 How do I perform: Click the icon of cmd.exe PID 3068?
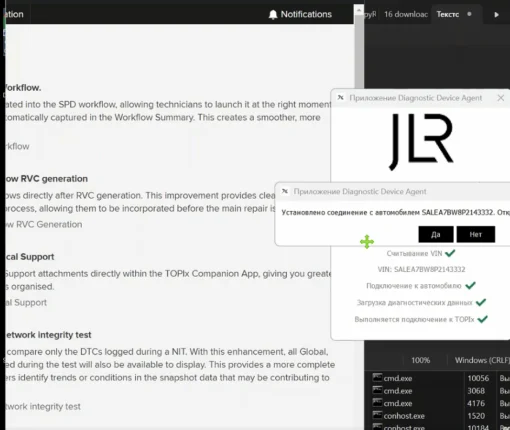pyautogui.click(x=377, y=390)
